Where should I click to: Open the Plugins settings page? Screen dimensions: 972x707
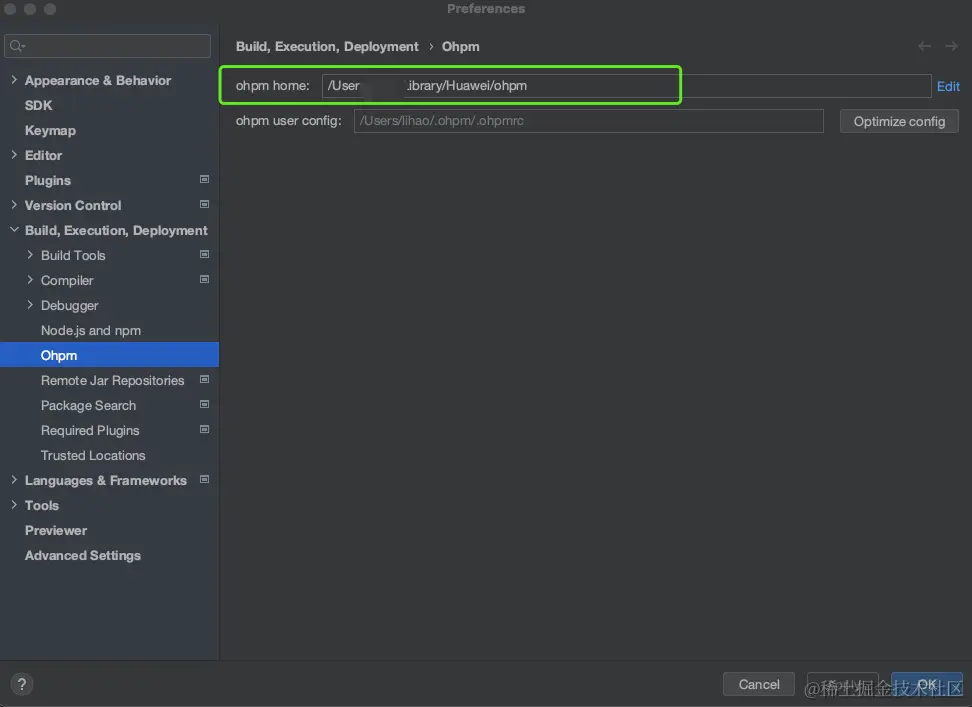tap(48, 180)
